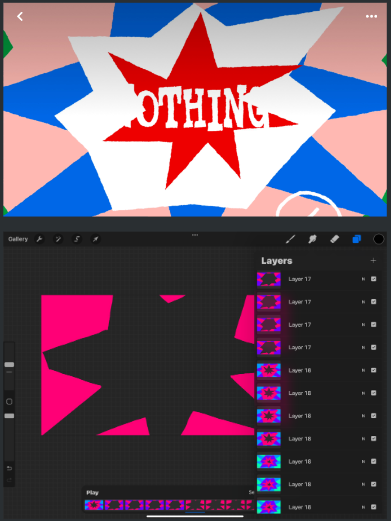Open blend mode N of bottommost Layer 18
The height and width of the screenshot is (521, 391).
(x=363, y=507)
